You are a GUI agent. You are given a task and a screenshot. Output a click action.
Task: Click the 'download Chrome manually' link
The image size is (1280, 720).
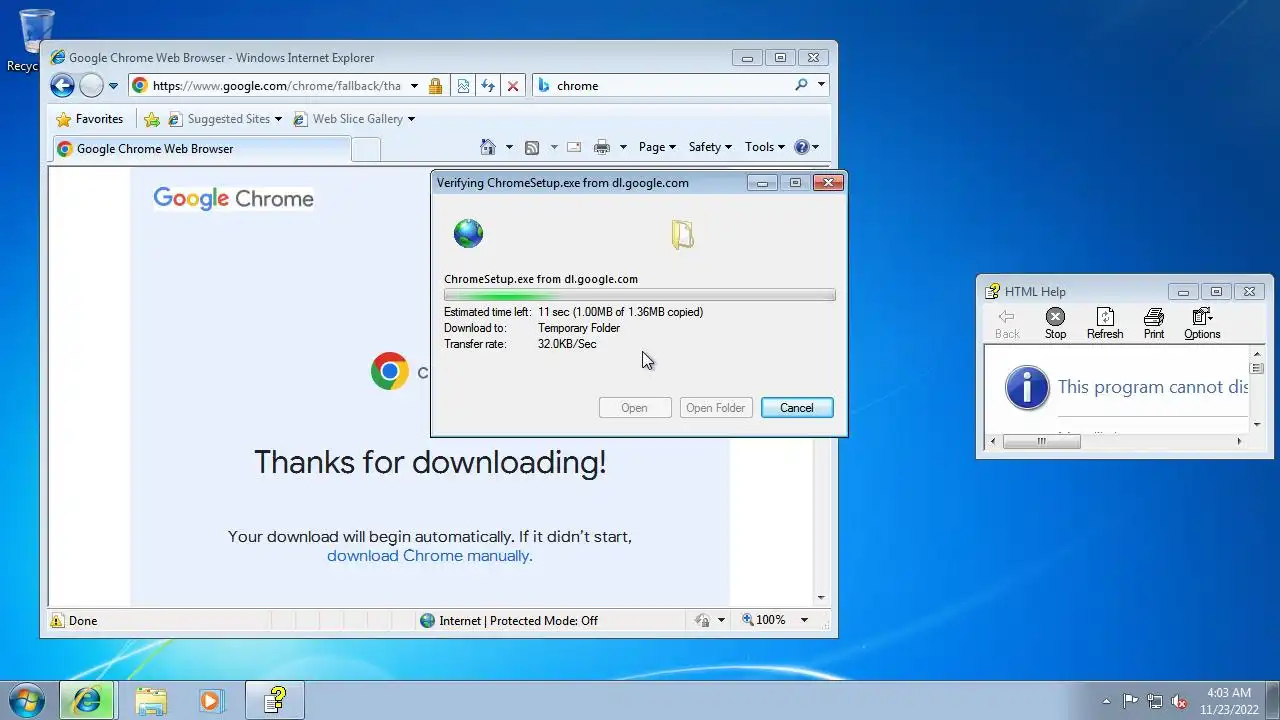click(429, 556)
